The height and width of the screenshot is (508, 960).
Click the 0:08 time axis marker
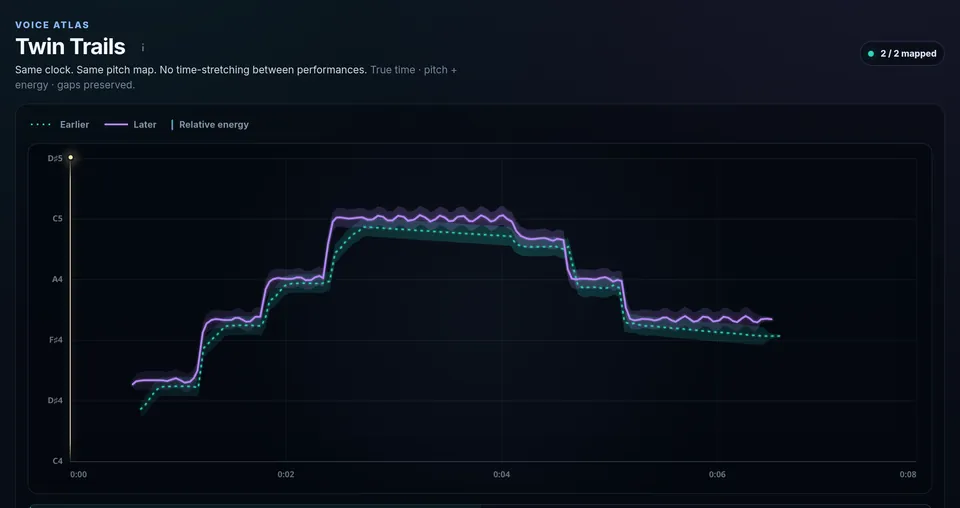pos(908,474)
